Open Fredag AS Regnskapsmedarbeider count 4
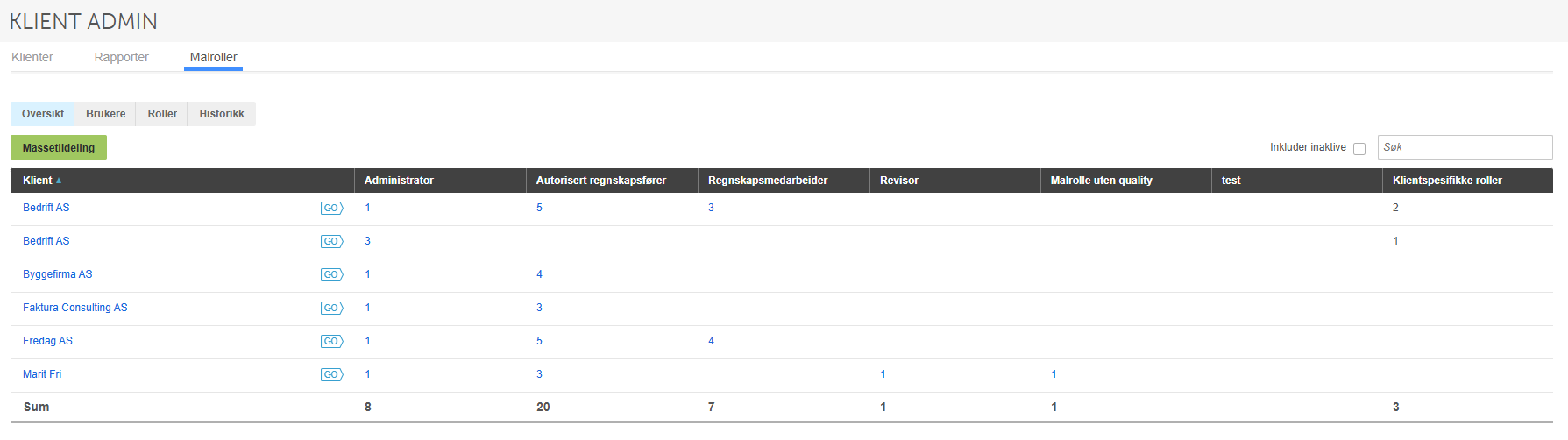Screen dimensions: 1568x440 pos(711,341)
